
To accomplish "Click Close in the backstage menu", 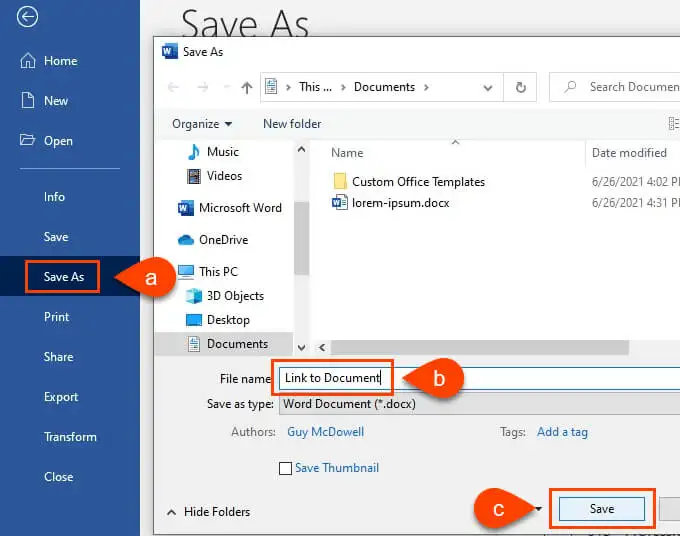I will click(x=59, y=477).
